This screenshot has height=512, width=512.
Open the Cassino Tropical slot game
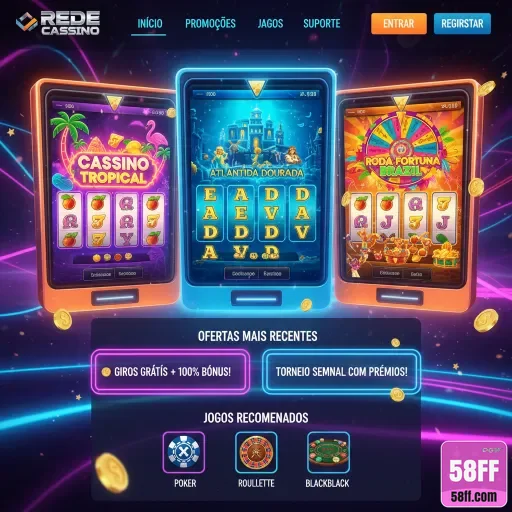[x=108, y=195]
